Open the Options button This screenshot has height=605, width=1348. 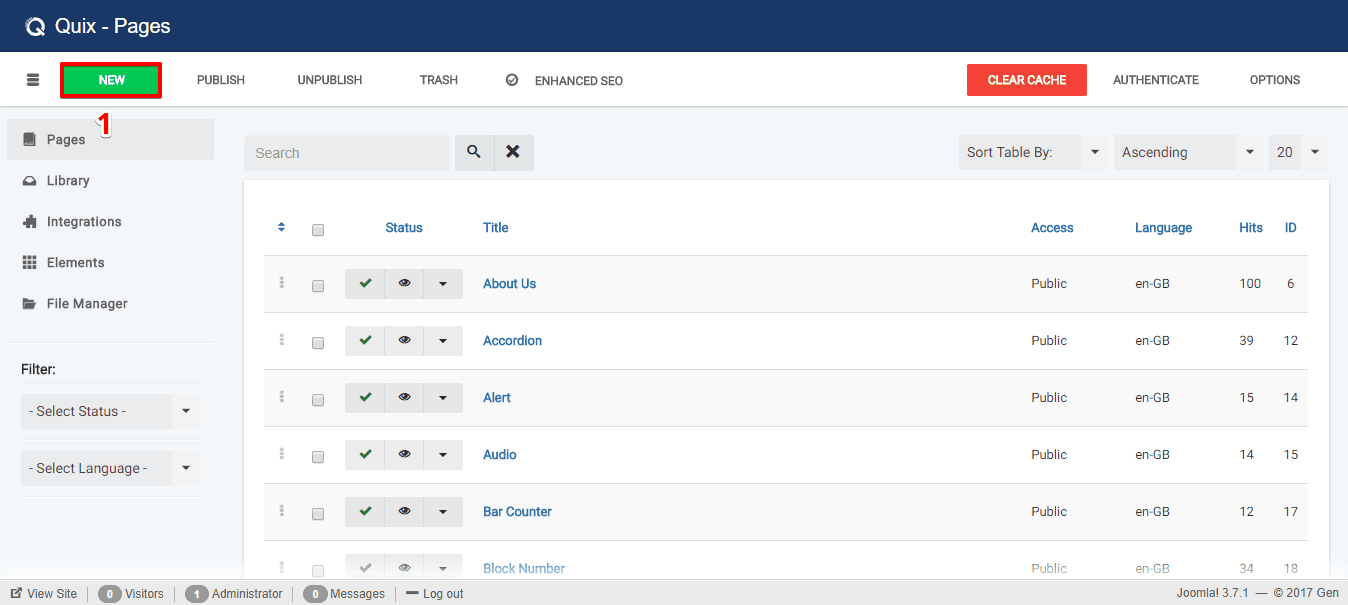1275,80
